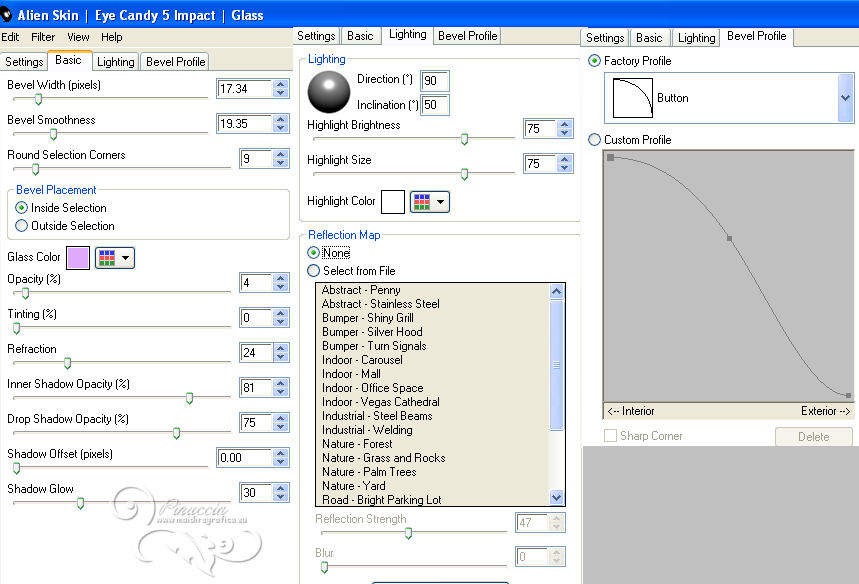Click the Opacity spinner arrows
Screen dimensions: 859x584
coord(280,283)
